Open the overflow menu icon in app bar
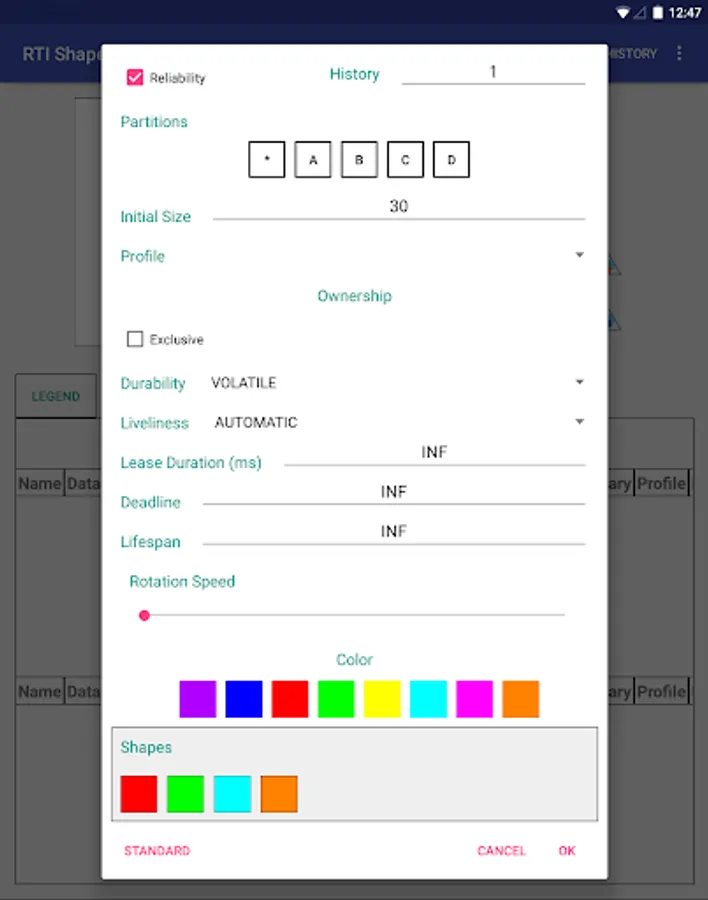The image size is (708, 900). point(679,53)
